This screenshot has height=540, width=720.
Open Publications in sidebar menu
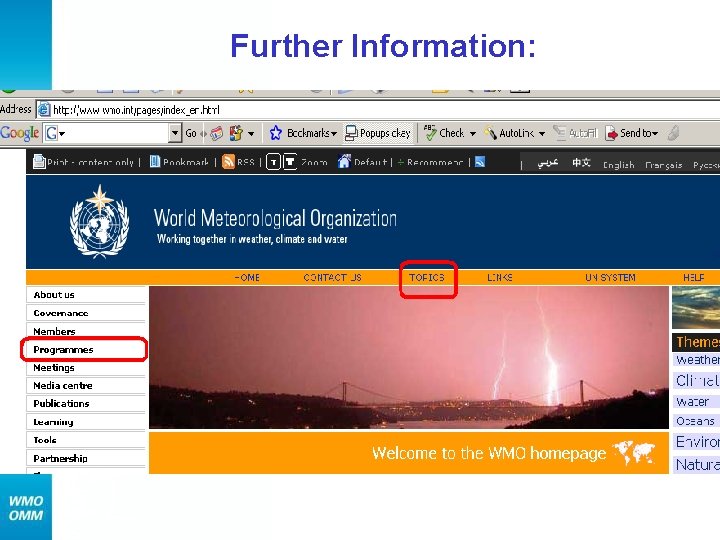pos(86,403)
